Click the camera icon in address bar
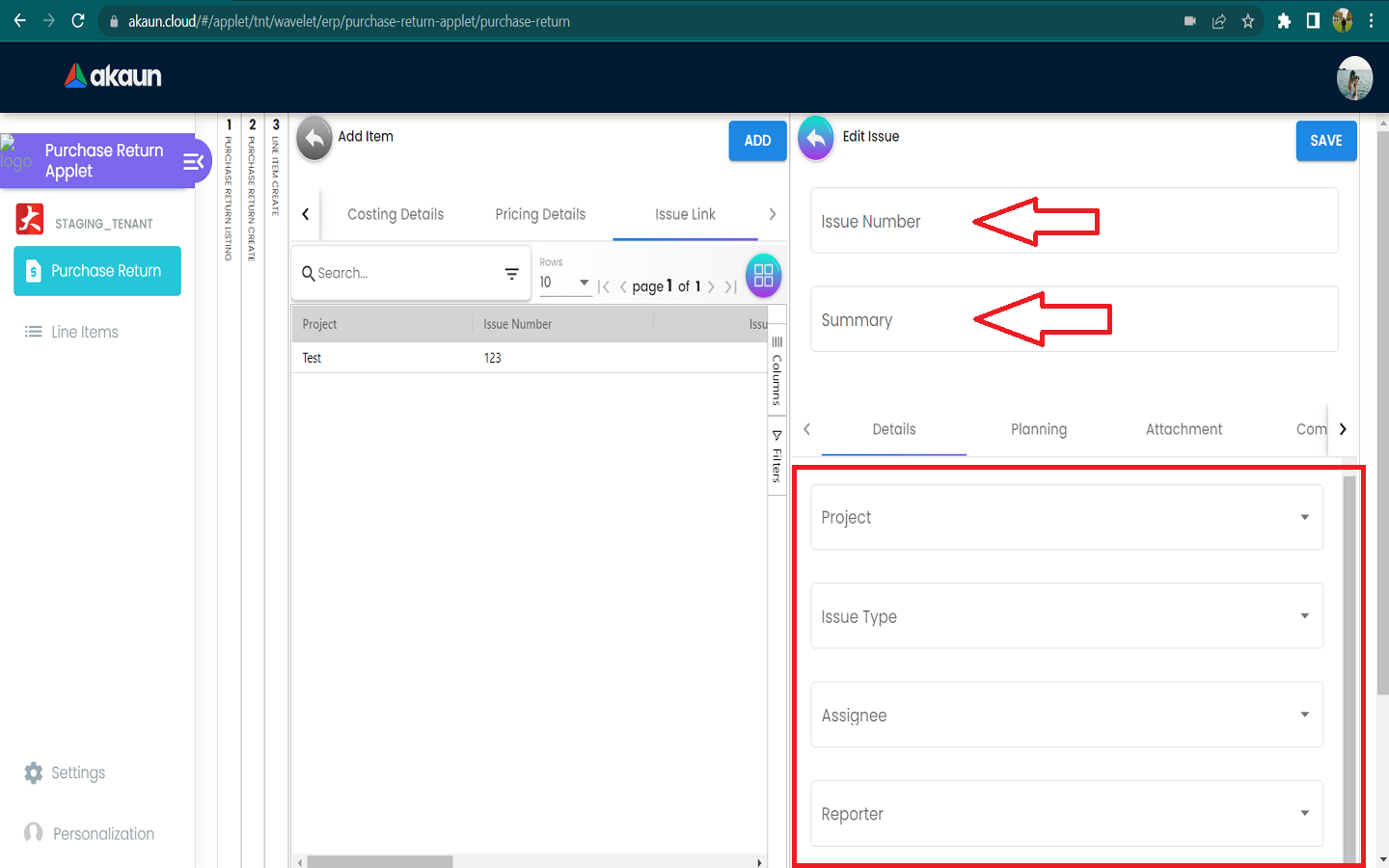The height and width of the screenshot is (868, 1389). [1190, 21]
